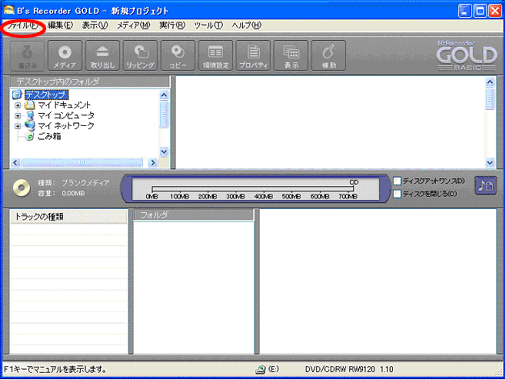Image resolution: width=505 pixels, height=380 pixels.
Task: Click the folder tree scroll left arrow
Action: pos(15,163)
